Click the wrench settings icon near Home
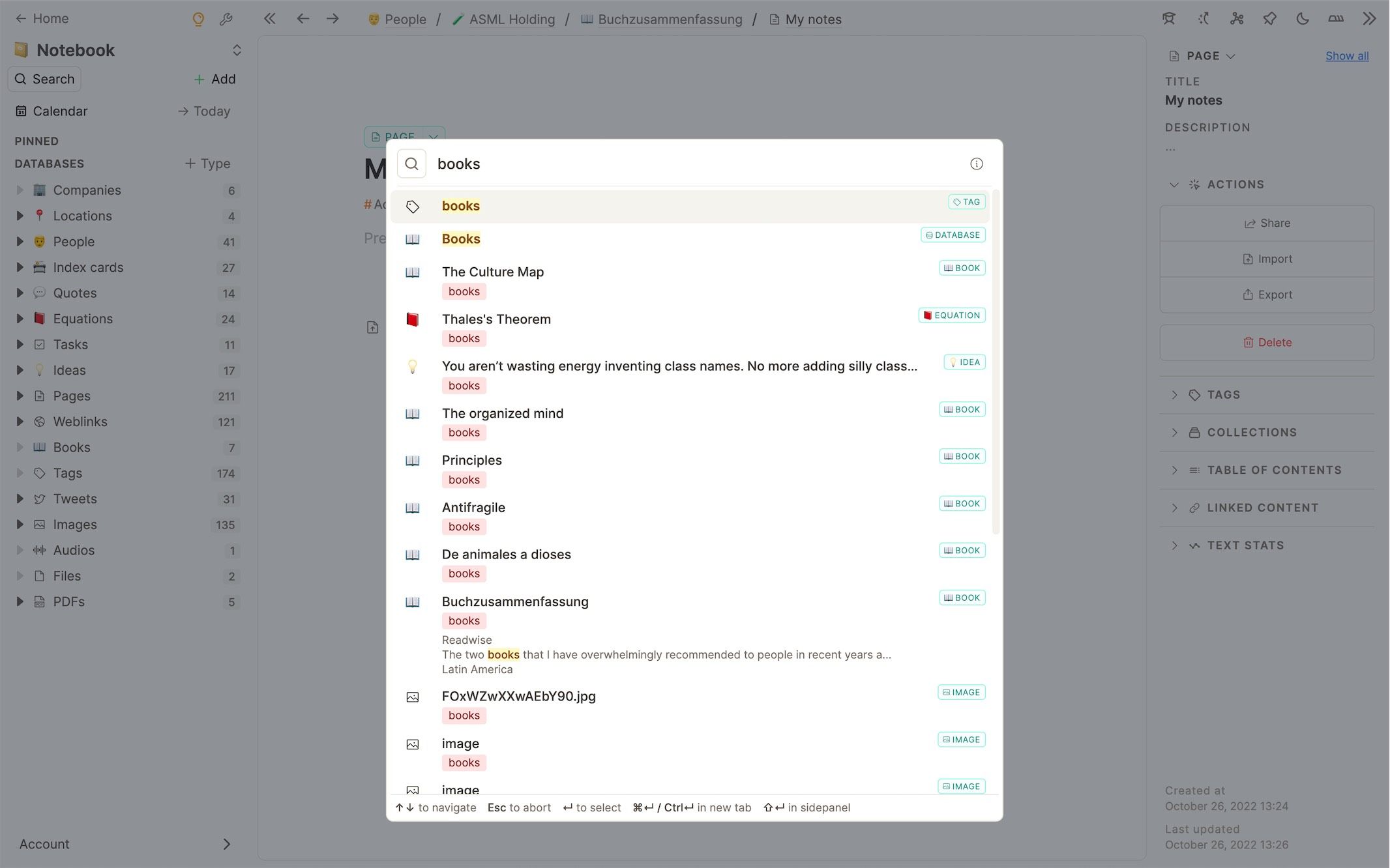The height and width of the screenshot is (868, 1390). point(226,18)
